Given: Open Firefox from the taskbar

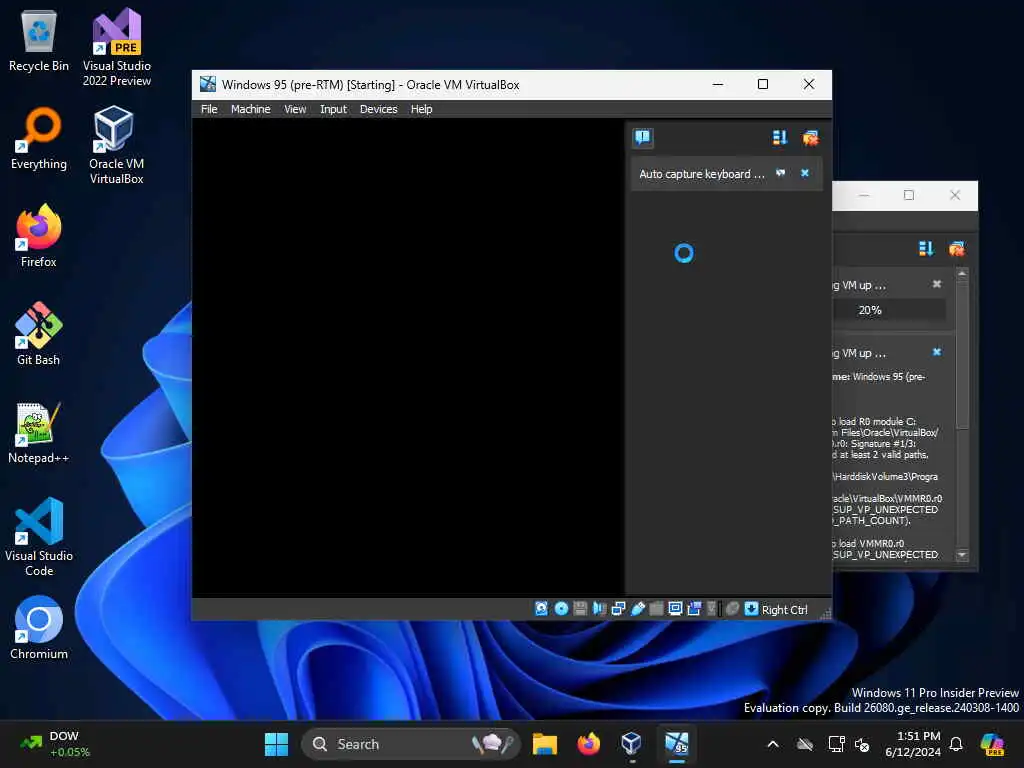Looking at the screenshot, I should (x=588, y=744).
